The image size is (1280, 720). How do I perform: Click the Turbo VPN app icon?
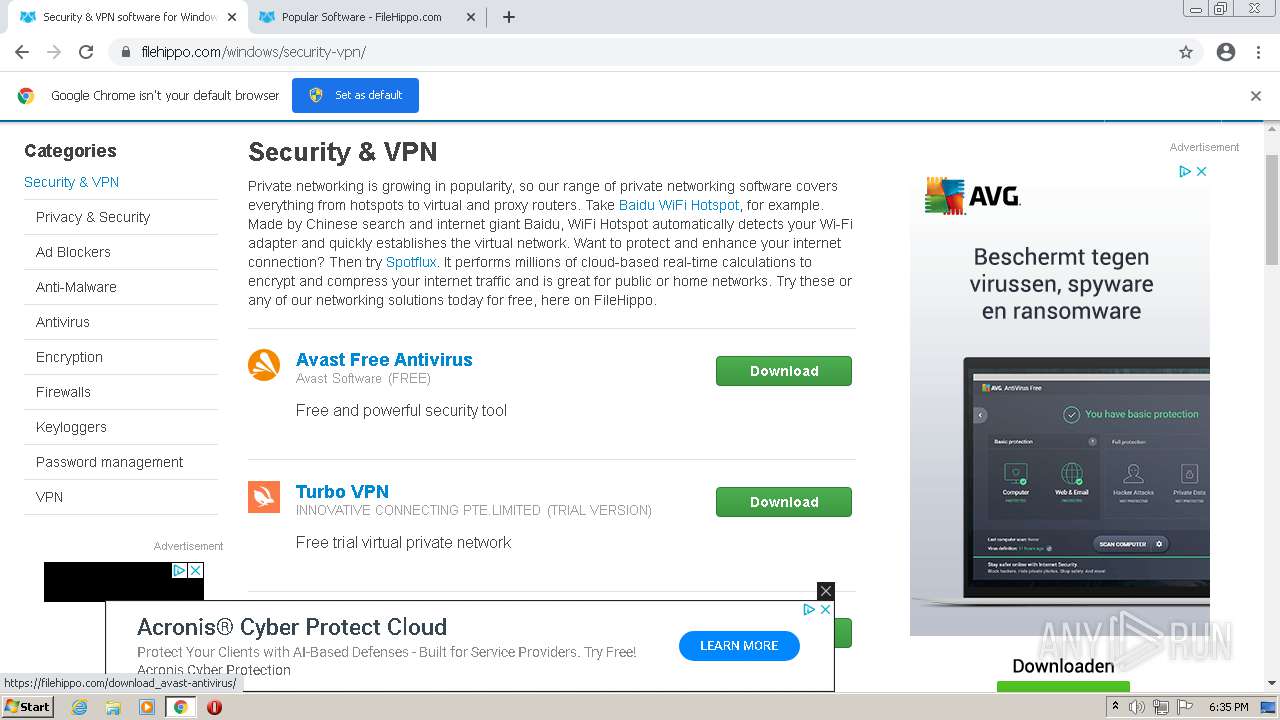[264, 497]
